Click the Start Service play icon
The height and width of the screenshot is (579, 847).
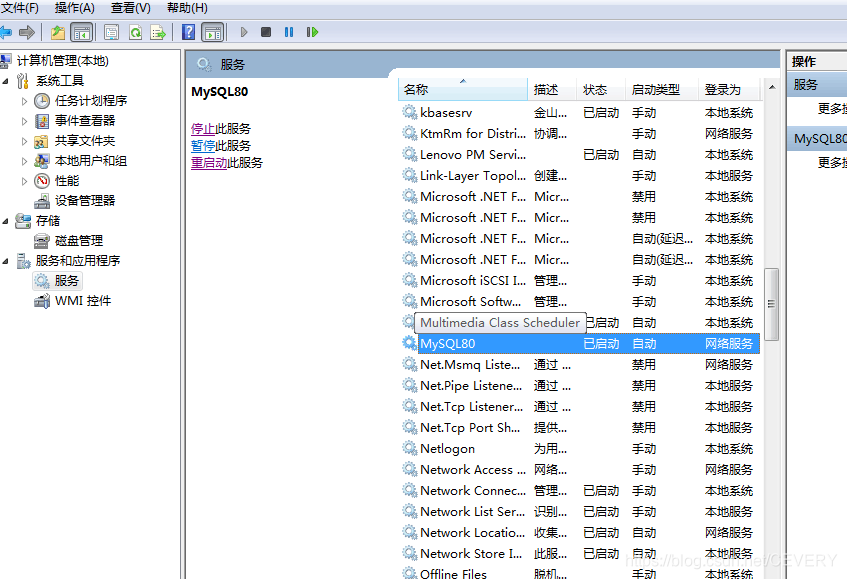coord(244,32)
